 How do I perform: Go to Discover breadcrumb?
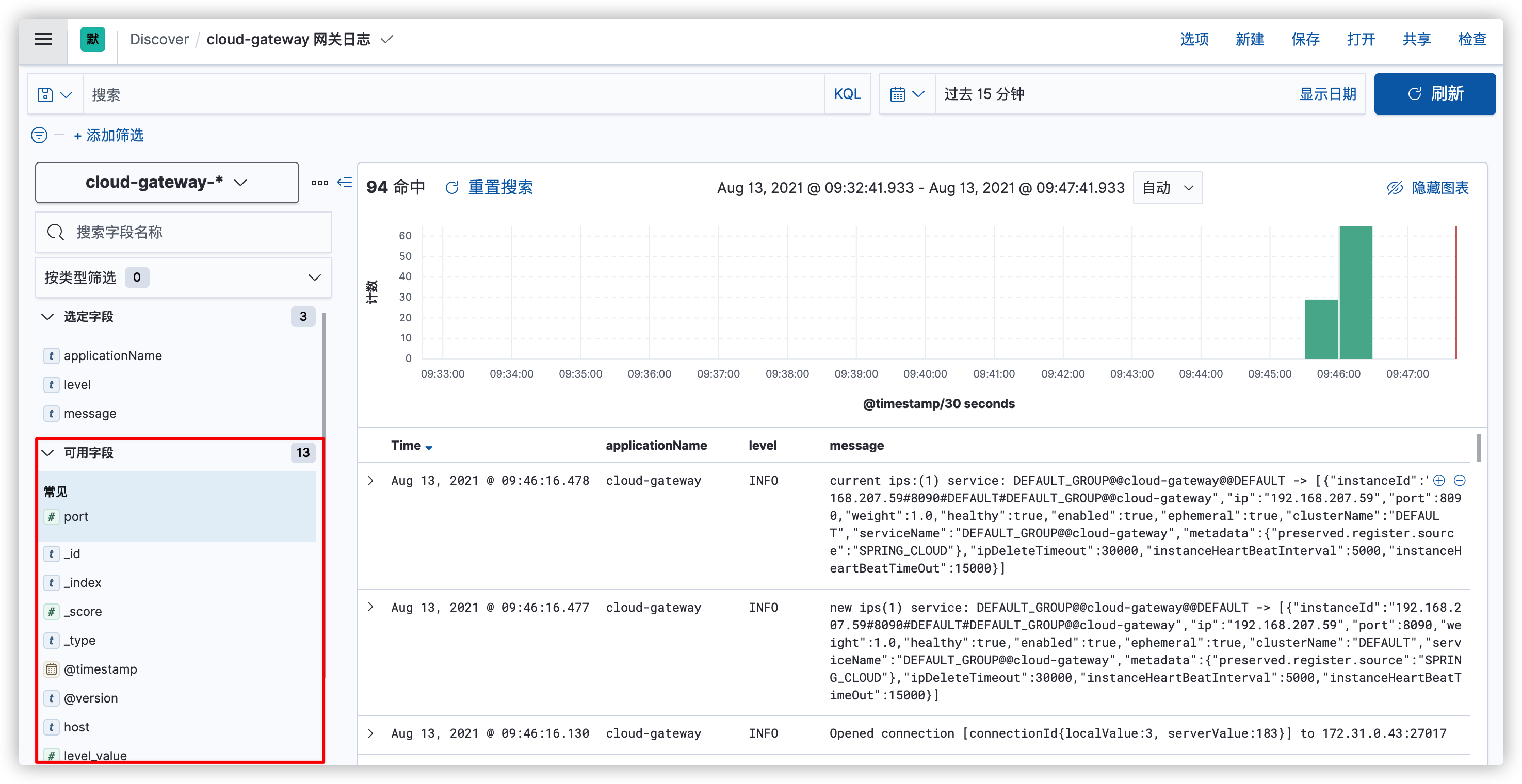pos(159,40)
